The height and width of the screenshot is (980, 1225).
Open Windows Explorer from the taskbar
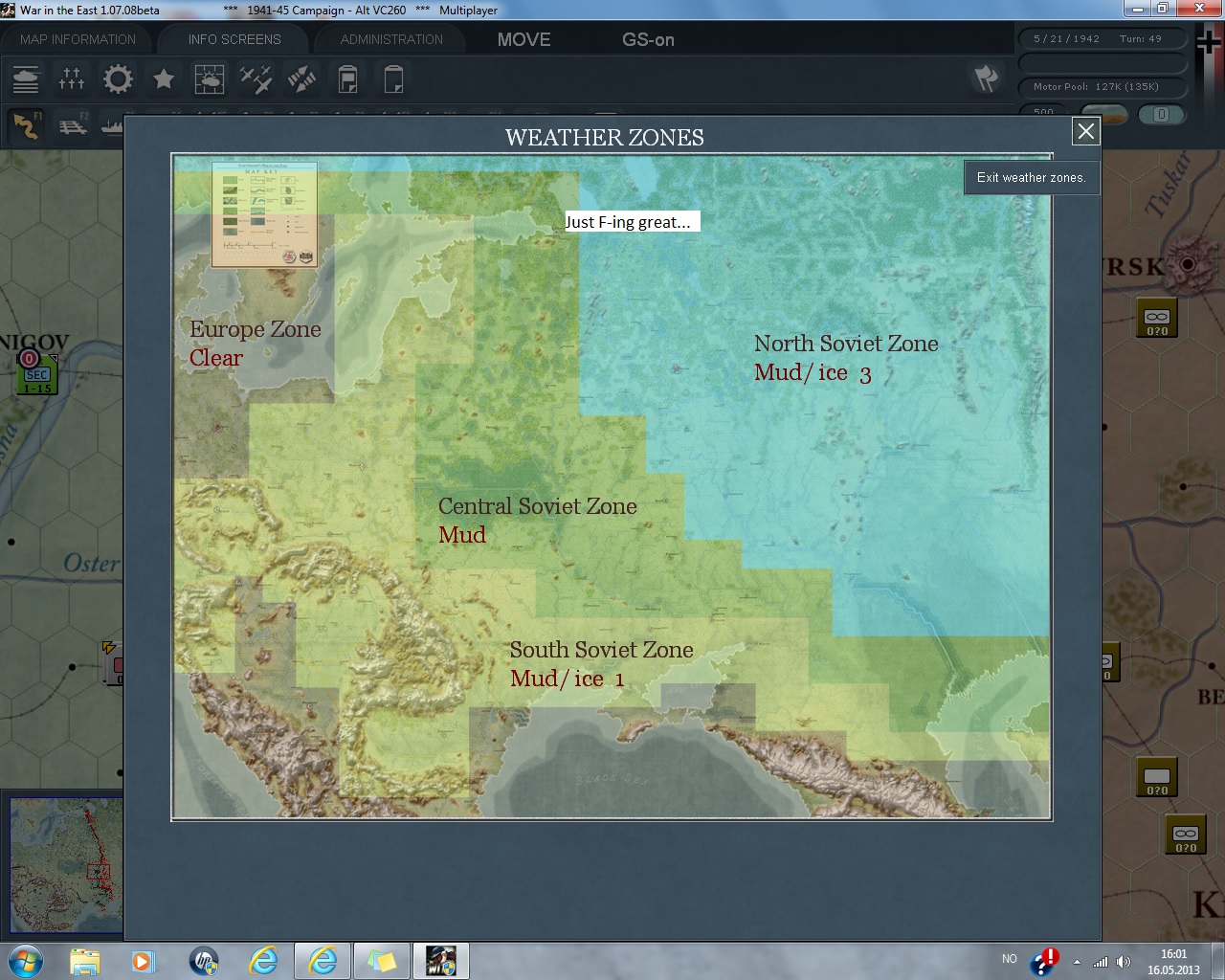(x=84, y=960)
